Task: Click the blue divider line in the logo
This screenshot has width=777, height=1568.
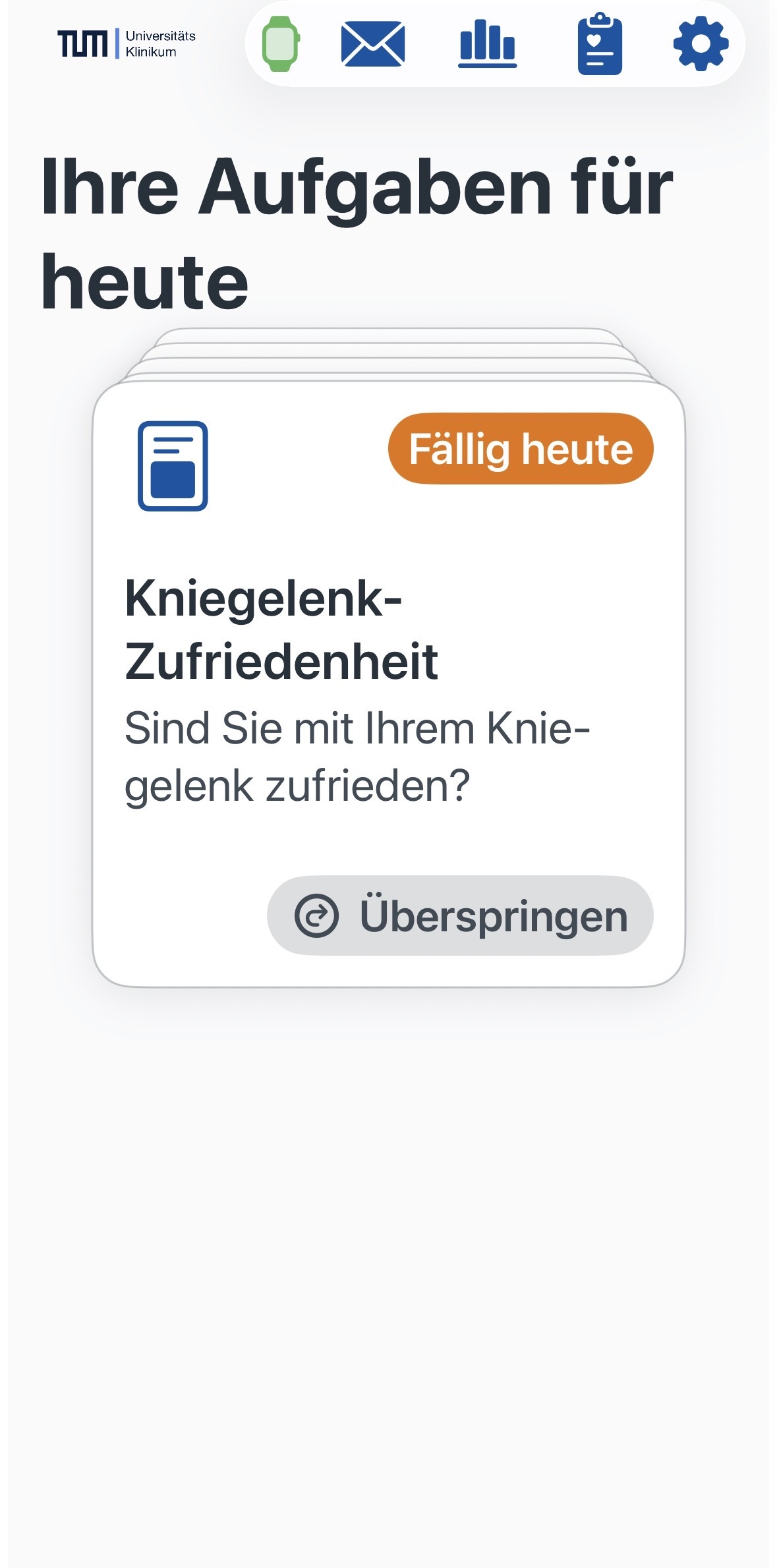Action: tap(117, 44)
